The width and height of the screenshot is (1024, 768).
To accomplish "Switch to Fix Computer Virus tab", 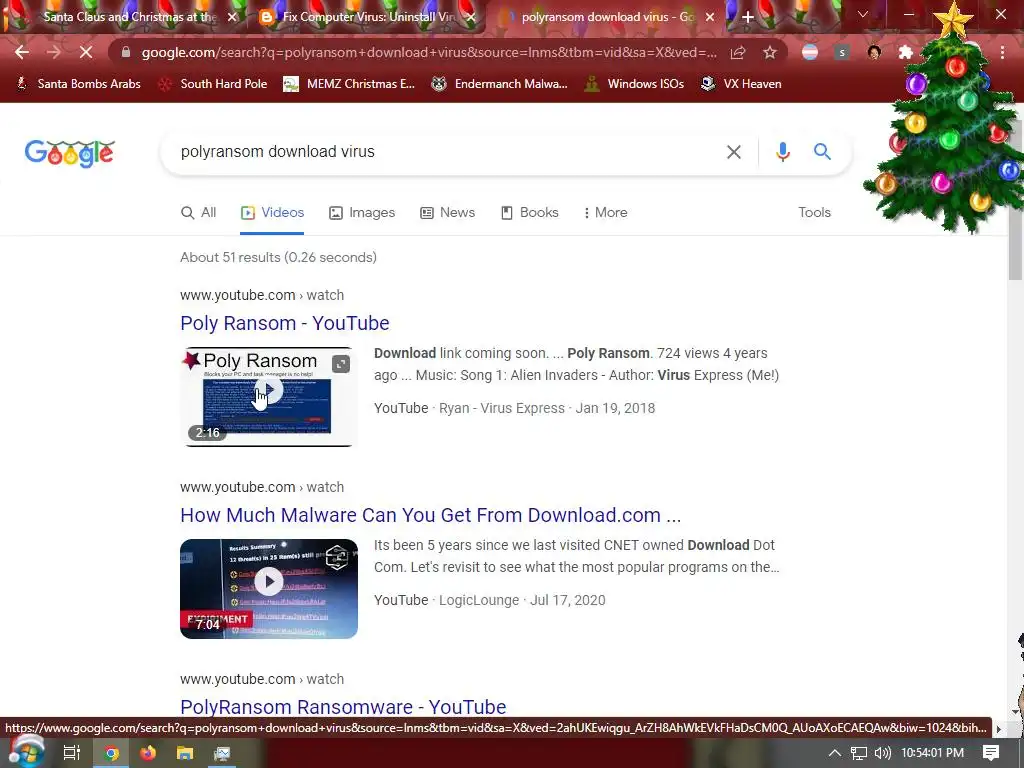I will click(366, 17).
